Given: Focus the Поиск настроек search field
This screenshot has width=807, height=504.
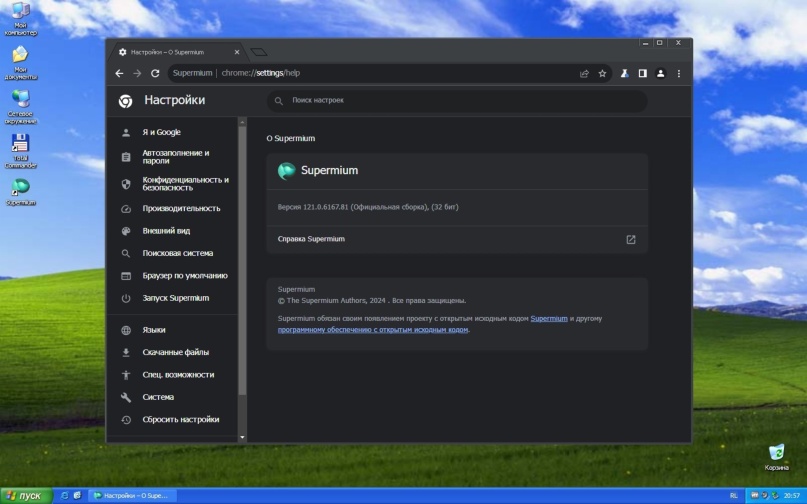Looking at the screenshot, I should click(457, 100).
